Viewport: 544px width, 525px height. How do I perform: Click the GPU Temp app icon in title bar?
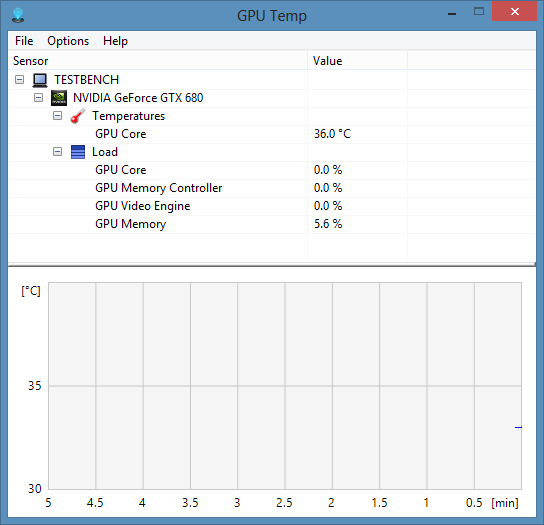(x=18, y=15)
